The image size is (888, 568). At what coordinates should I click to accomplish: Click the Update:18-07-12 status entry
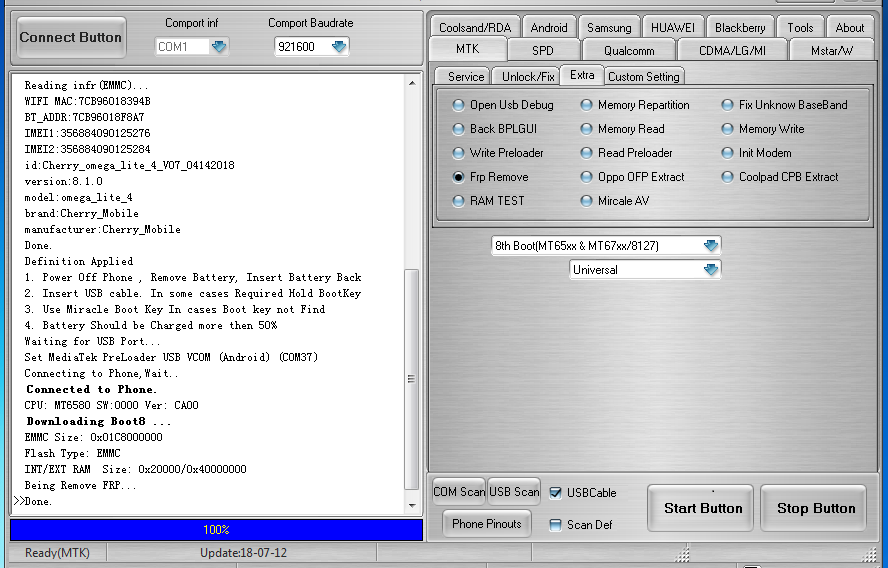(244, 553)
